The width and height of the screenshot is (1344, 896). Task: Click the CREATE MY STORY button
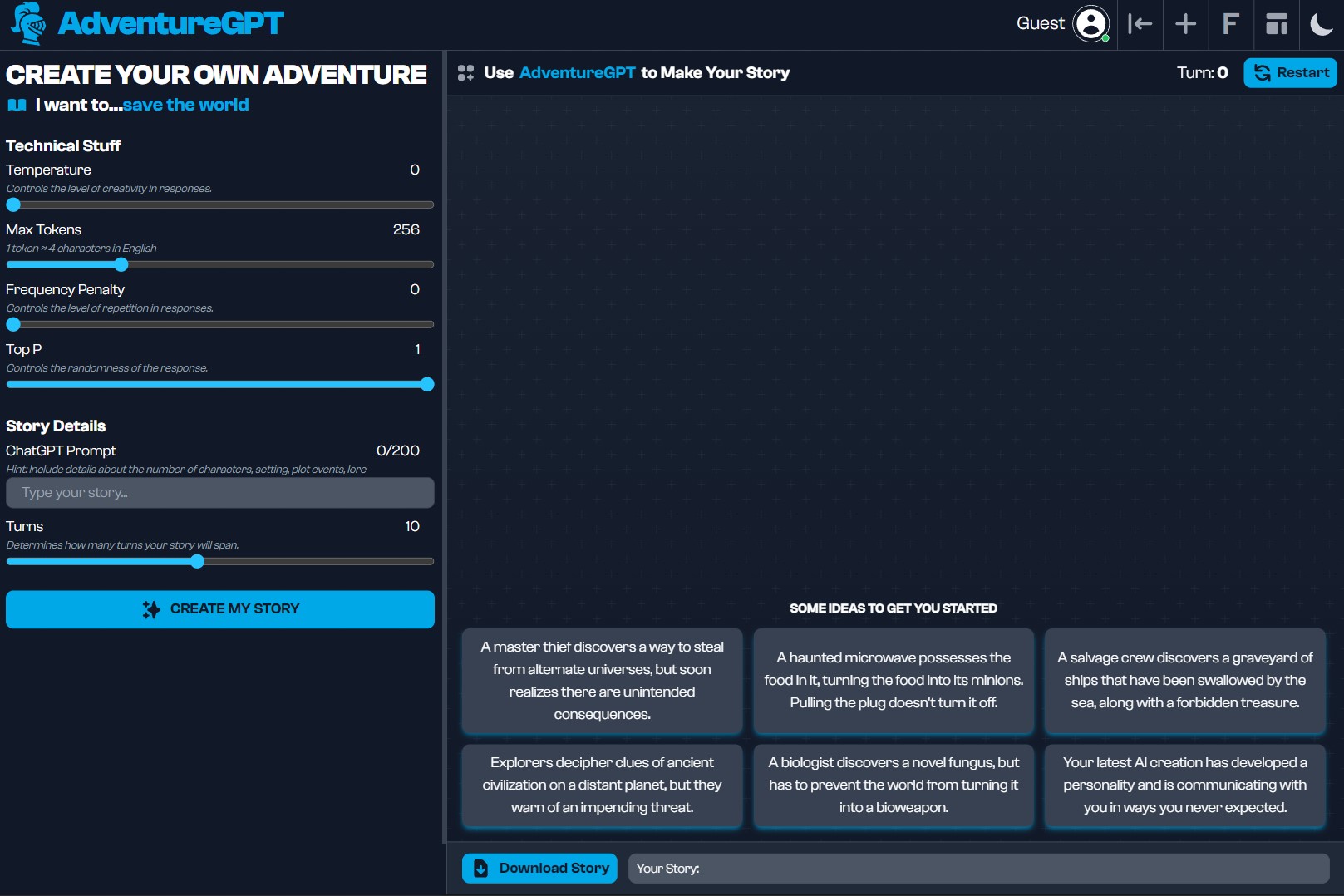(x=220, y=609)
